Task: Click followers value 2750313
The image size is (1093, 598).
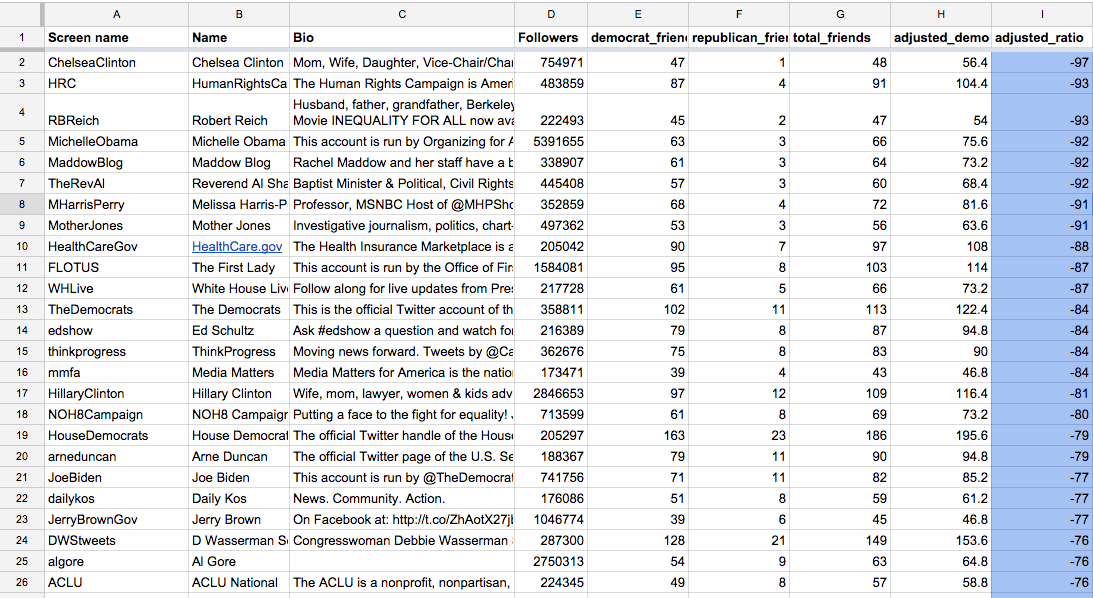Action: (x=551, y=562)
